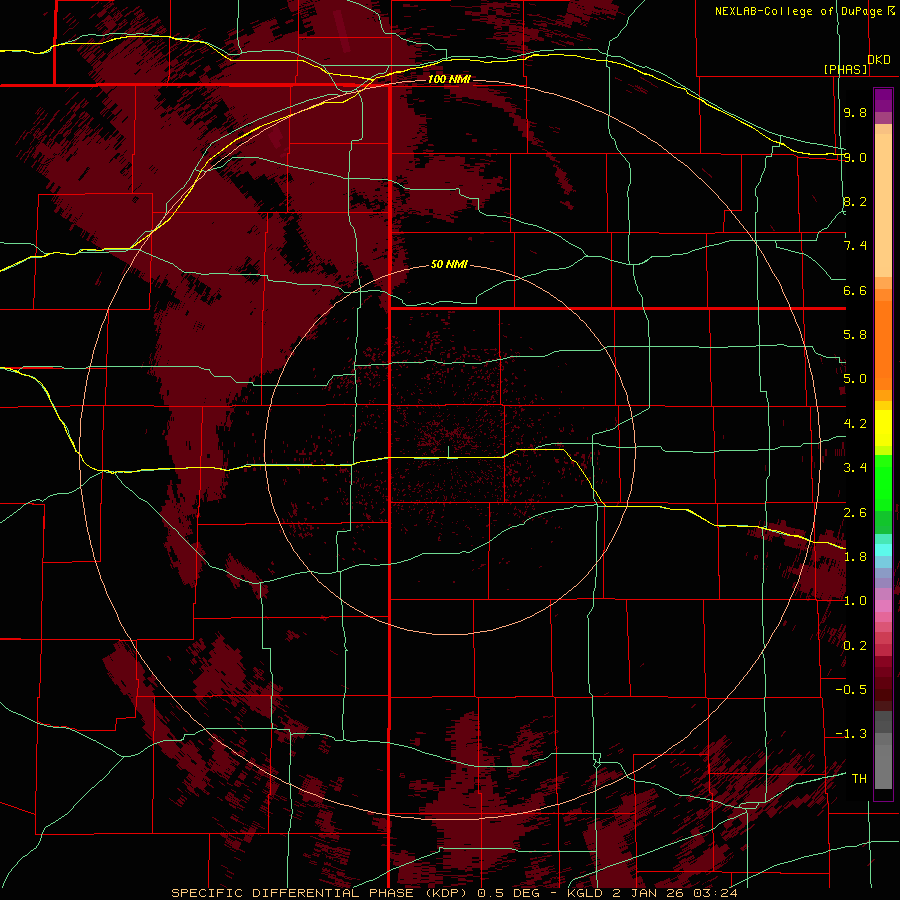Click the 100 NMI range ring label
Image resolution: width=900 pixels, height=900 pixels.
(449, 79)
